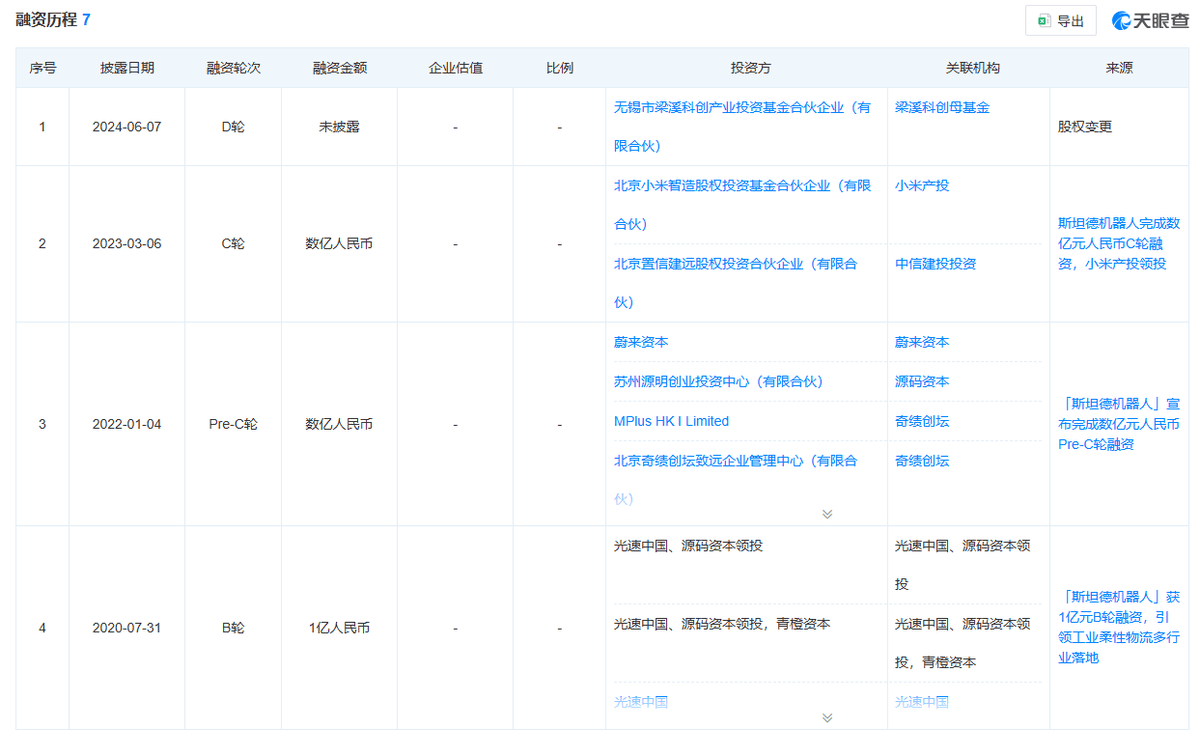
Task: Expand the B轮 investor list chevron
Action: pyautogui.click(x=827, y=718)
